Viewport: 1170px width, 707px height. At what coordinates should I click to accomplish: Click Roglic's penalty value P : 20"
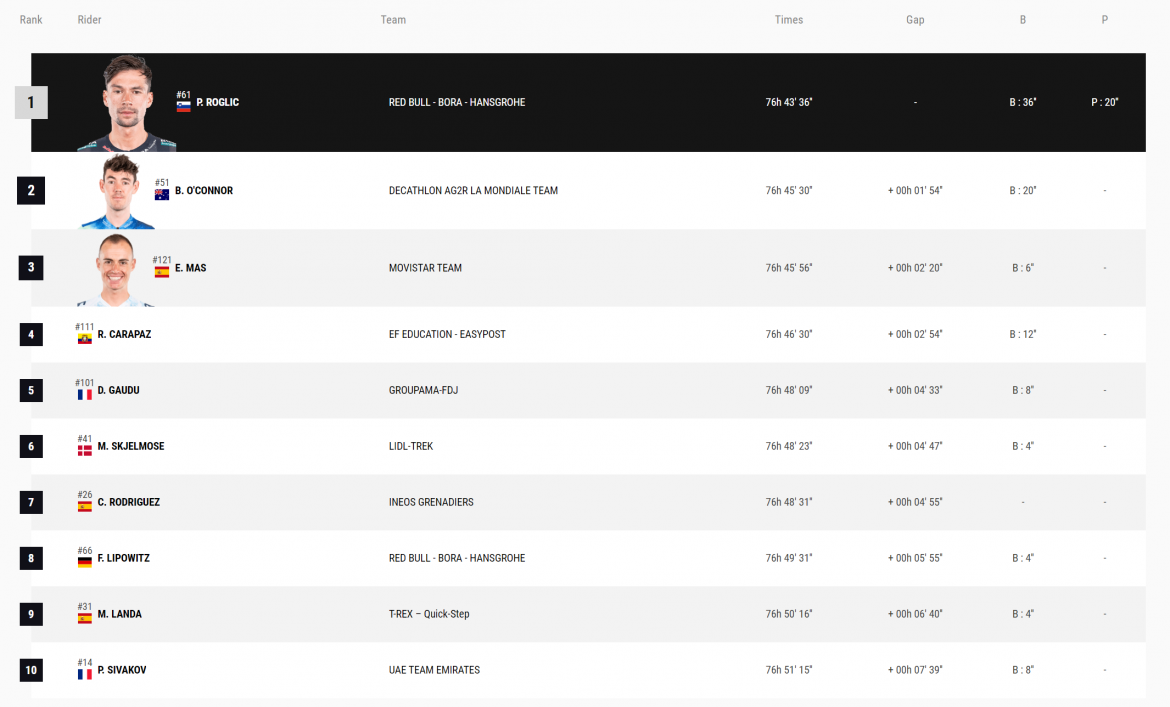pos(1105,102)
